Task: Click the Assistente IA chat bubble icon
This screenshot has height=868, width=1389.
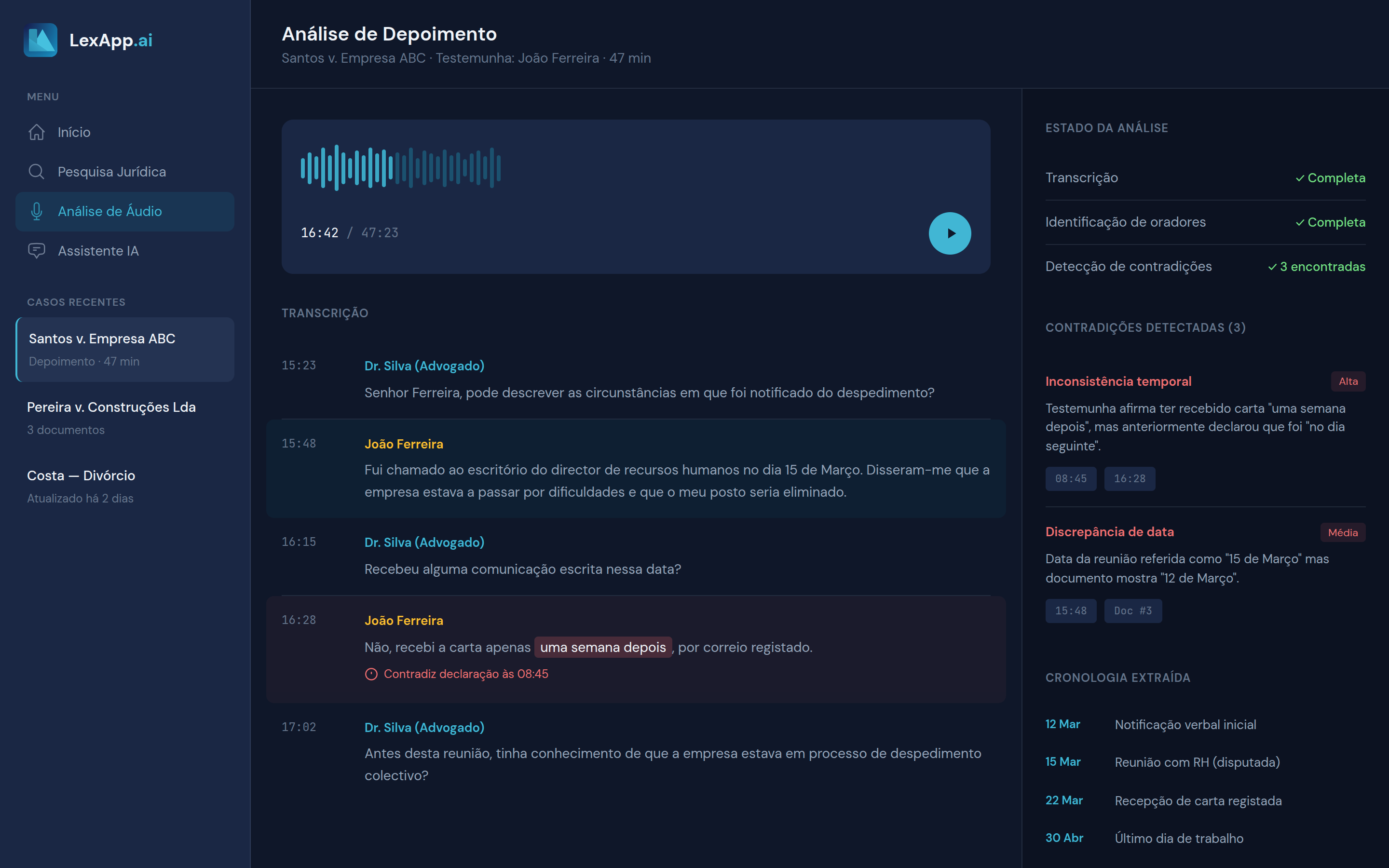Action: pyautogui.click(x=37, y=251)
